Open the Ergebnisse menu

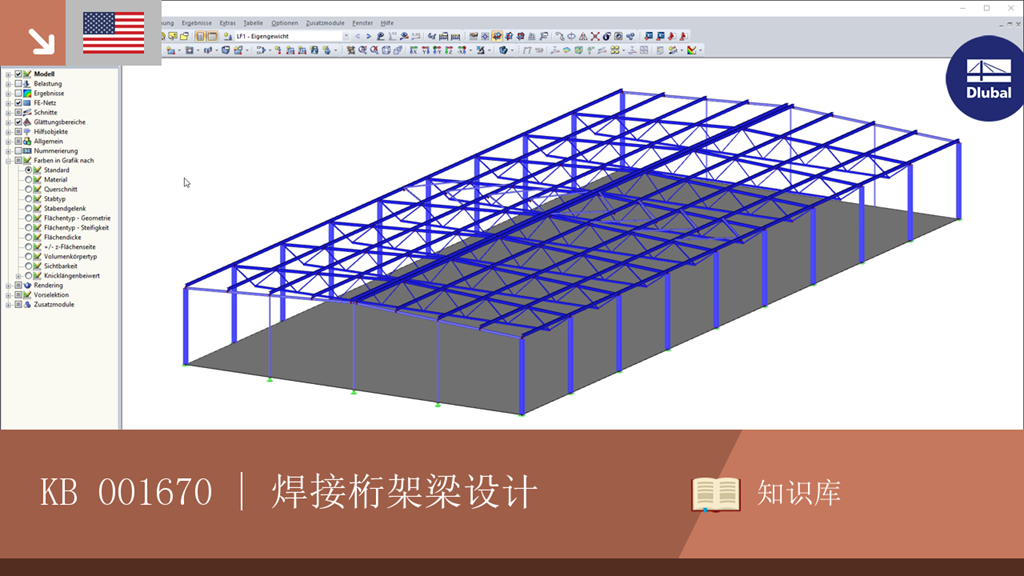(197, 23)
